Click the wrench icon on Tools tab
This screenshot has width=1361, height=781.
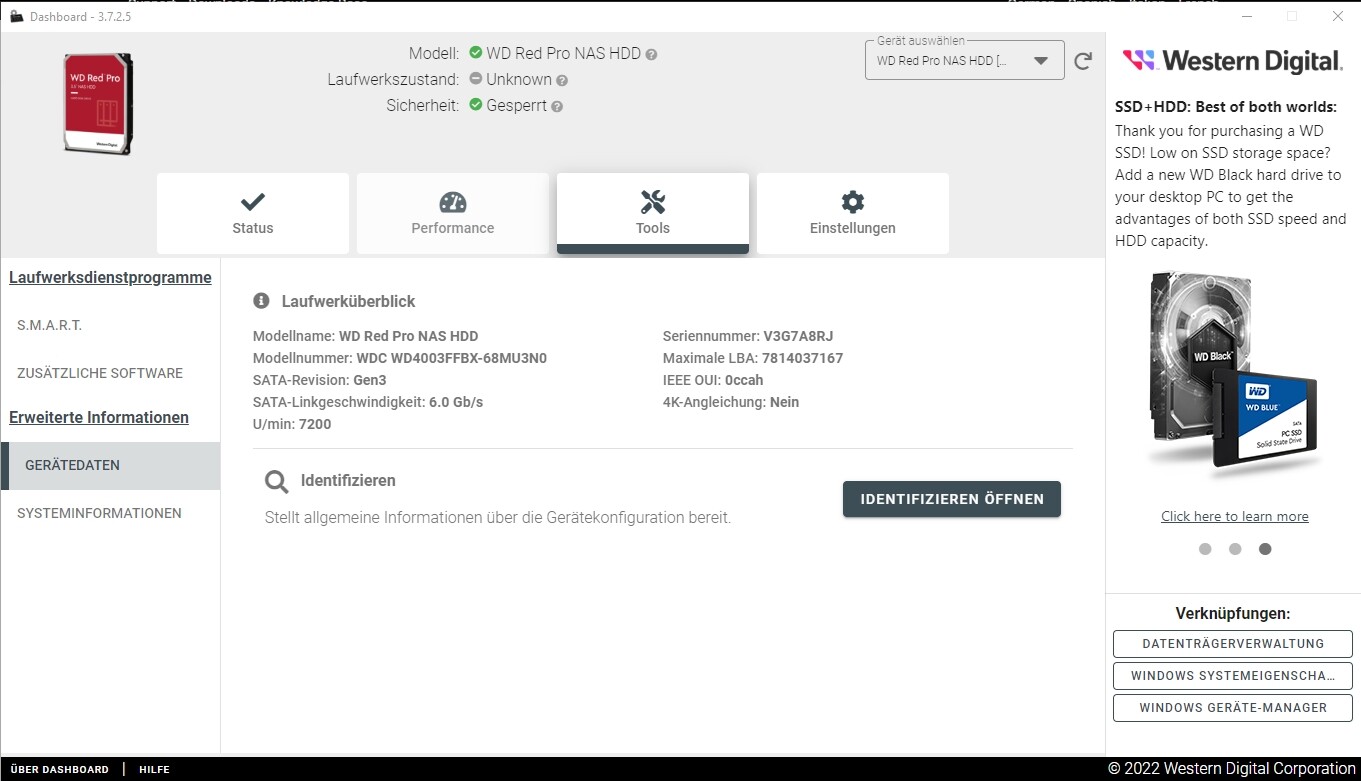coord(653,202)
